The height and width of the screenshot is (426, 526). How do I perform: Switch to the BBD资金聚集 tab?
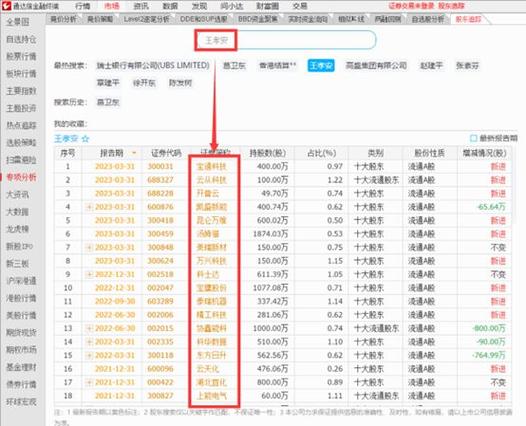point(258,19)
